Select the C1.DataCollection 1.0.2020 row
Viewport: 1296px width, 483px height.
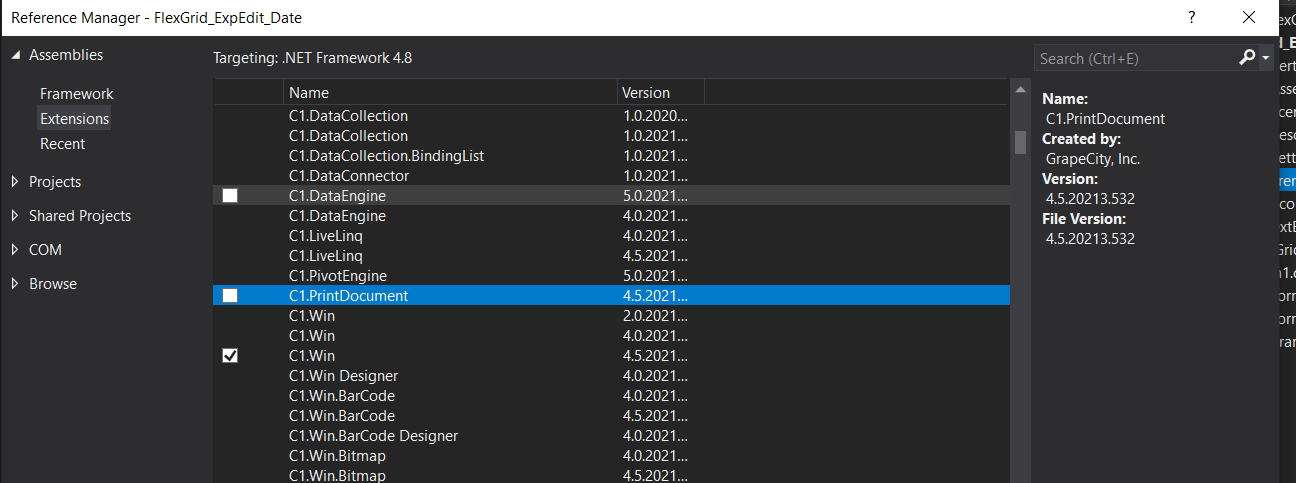pyautogui.click(x=610, y=116)
